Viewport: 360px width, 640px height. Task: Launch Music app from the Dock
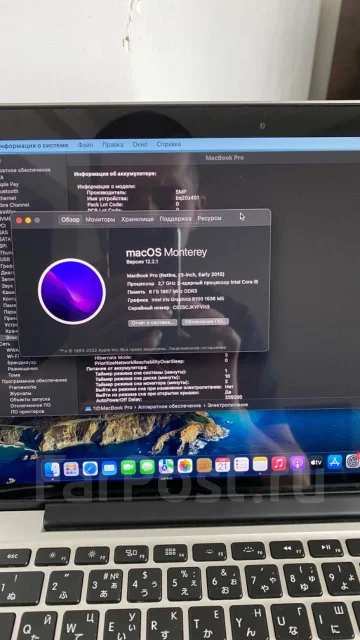(279, 463)
